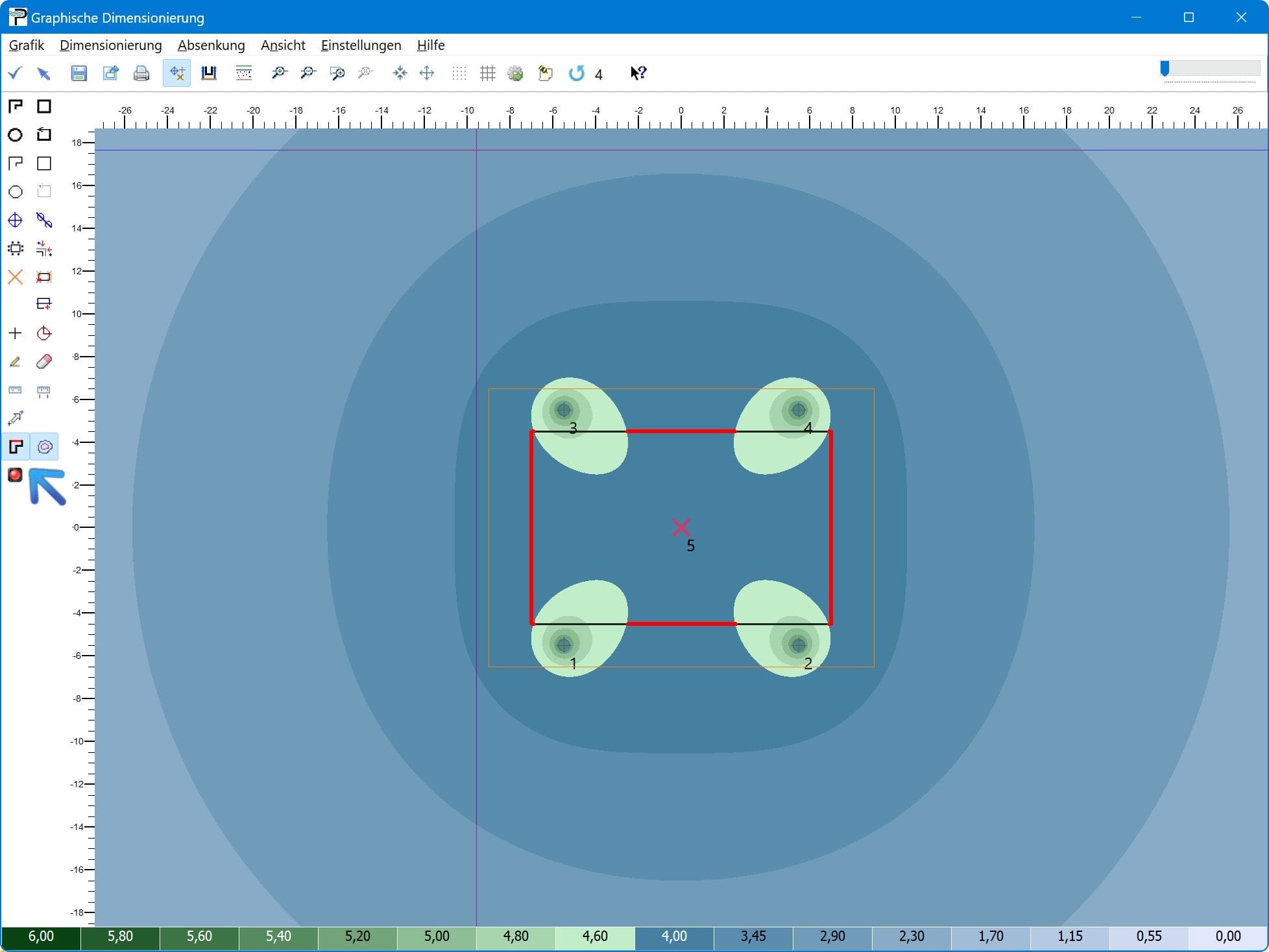Viewport: 1269px width, 952px height.
Task: Click the rotate refresh arrow button
Action: pos(576,73)
